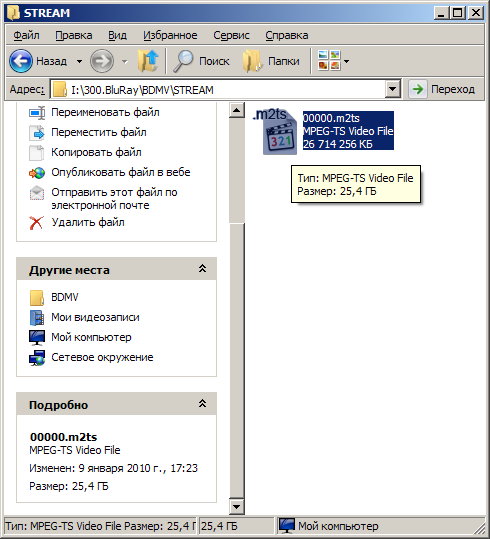Click the Переименовать файл link
This screenshot has height=539, width=490.
click(x=105, y=112)
